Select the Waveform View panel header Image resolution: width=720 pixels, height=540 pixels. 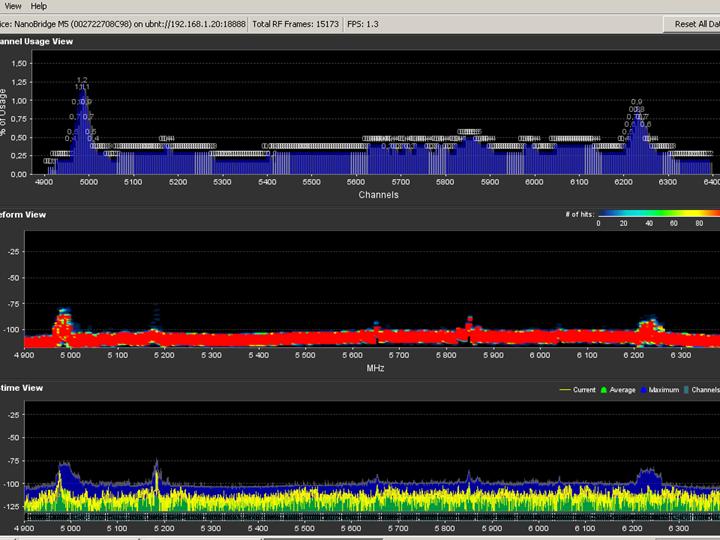click(x=24, y=214)
